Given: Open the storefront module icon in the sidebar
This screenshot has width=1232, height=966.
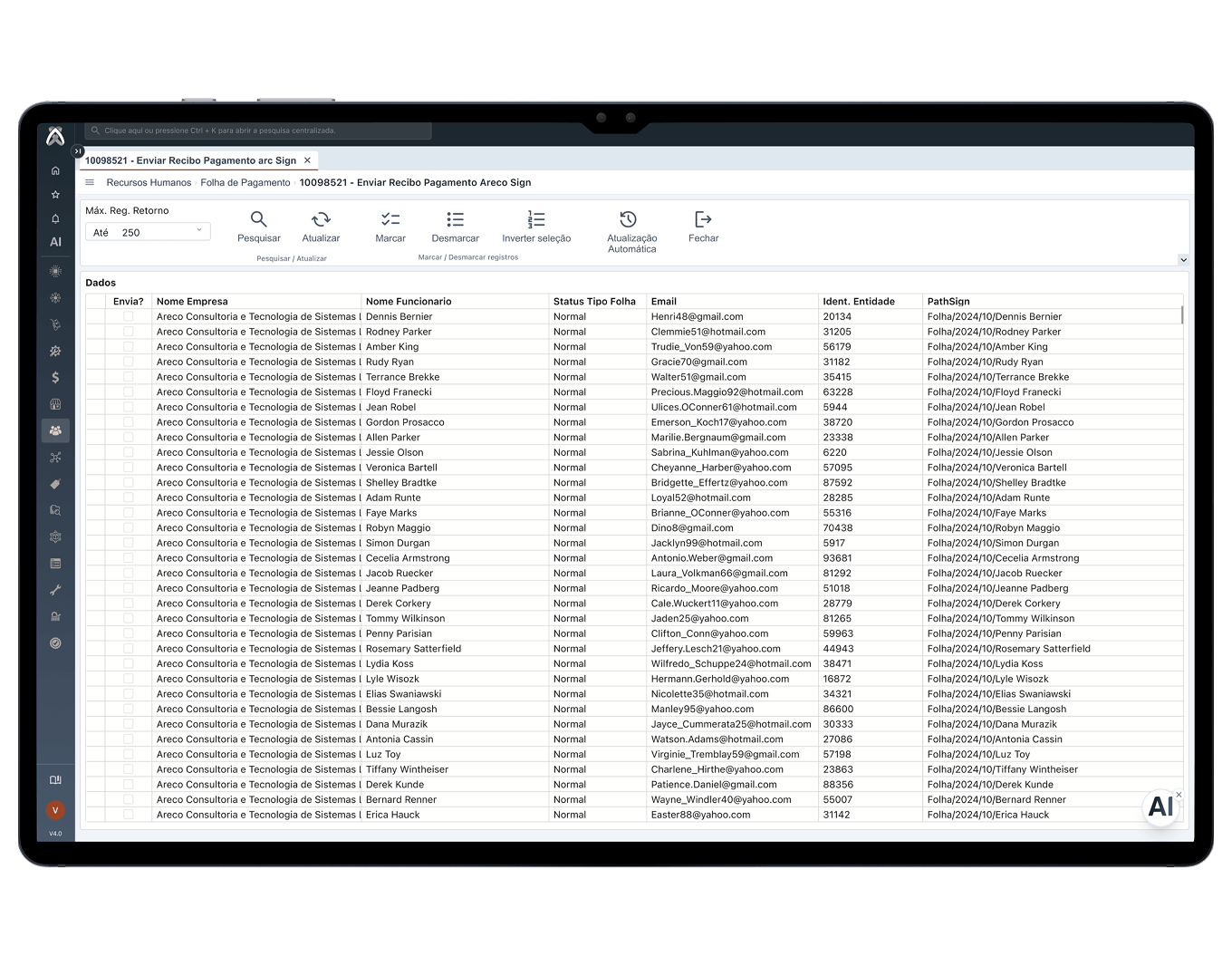Looking at the screenshot, I should click(55, 404).
